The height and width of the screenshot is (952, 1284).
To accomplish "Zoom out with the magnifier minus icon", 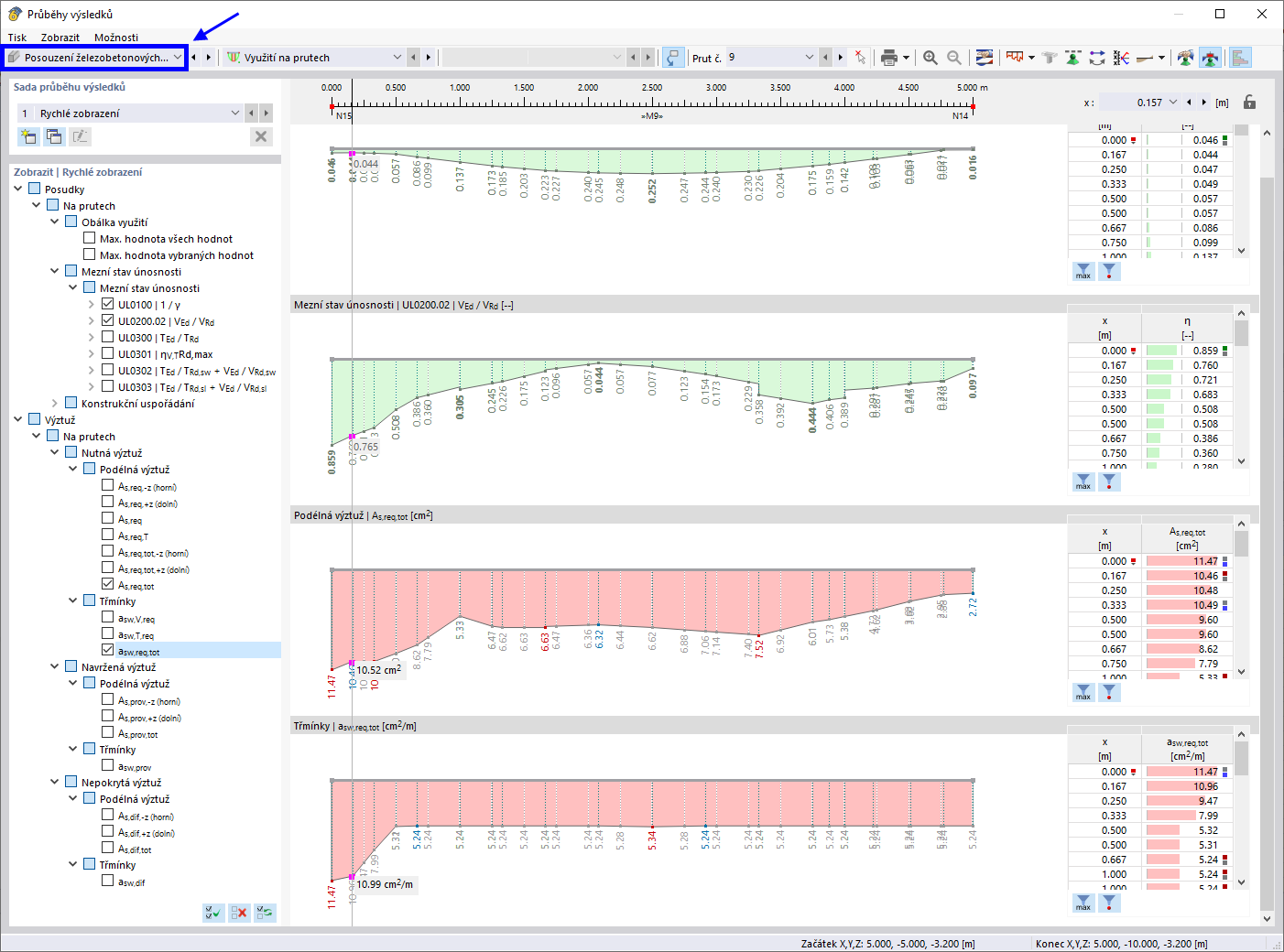I will [x=954, y=58].
